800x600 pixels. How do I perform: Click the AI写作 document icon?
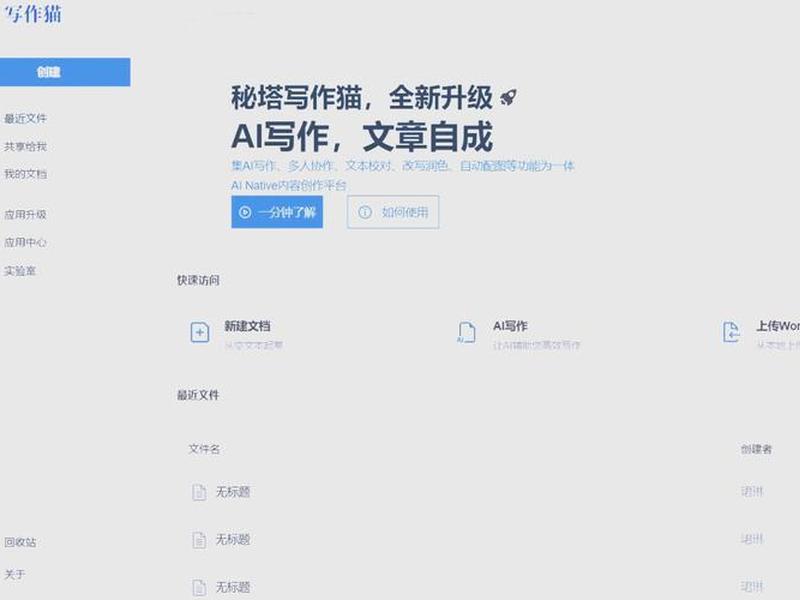click(466, 333)
